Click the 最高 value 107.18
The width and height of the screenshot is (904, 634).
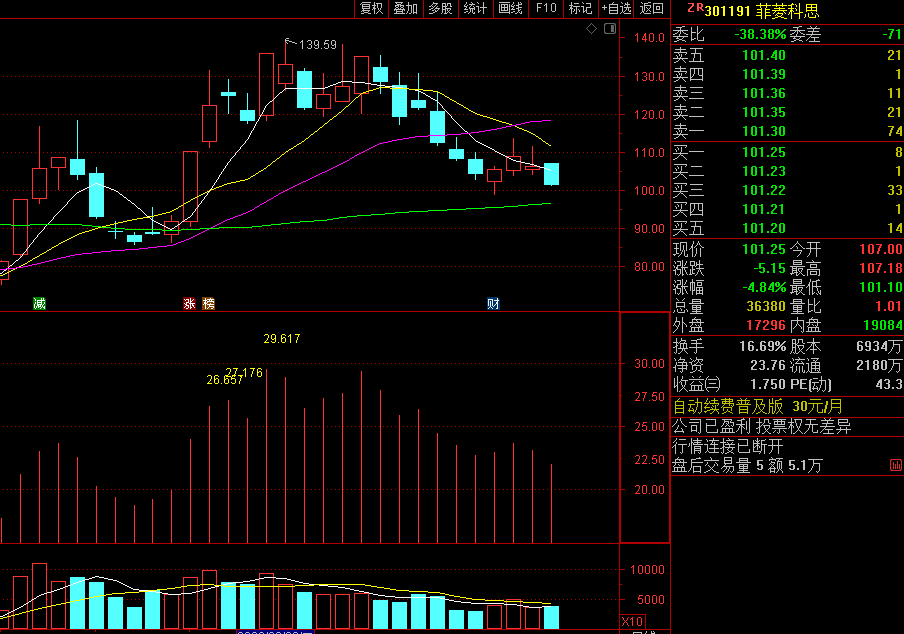(881, 268)
